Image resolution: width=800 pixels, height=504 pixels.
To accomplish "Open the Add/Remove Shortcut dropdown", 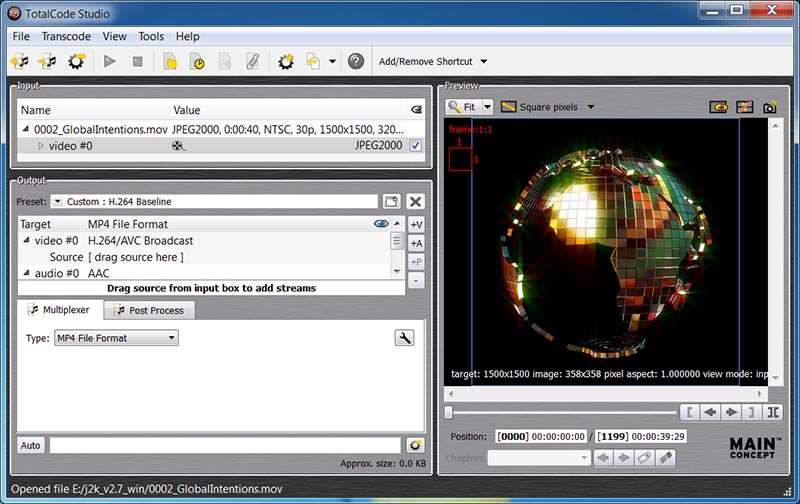I will [x=433, y=61].
